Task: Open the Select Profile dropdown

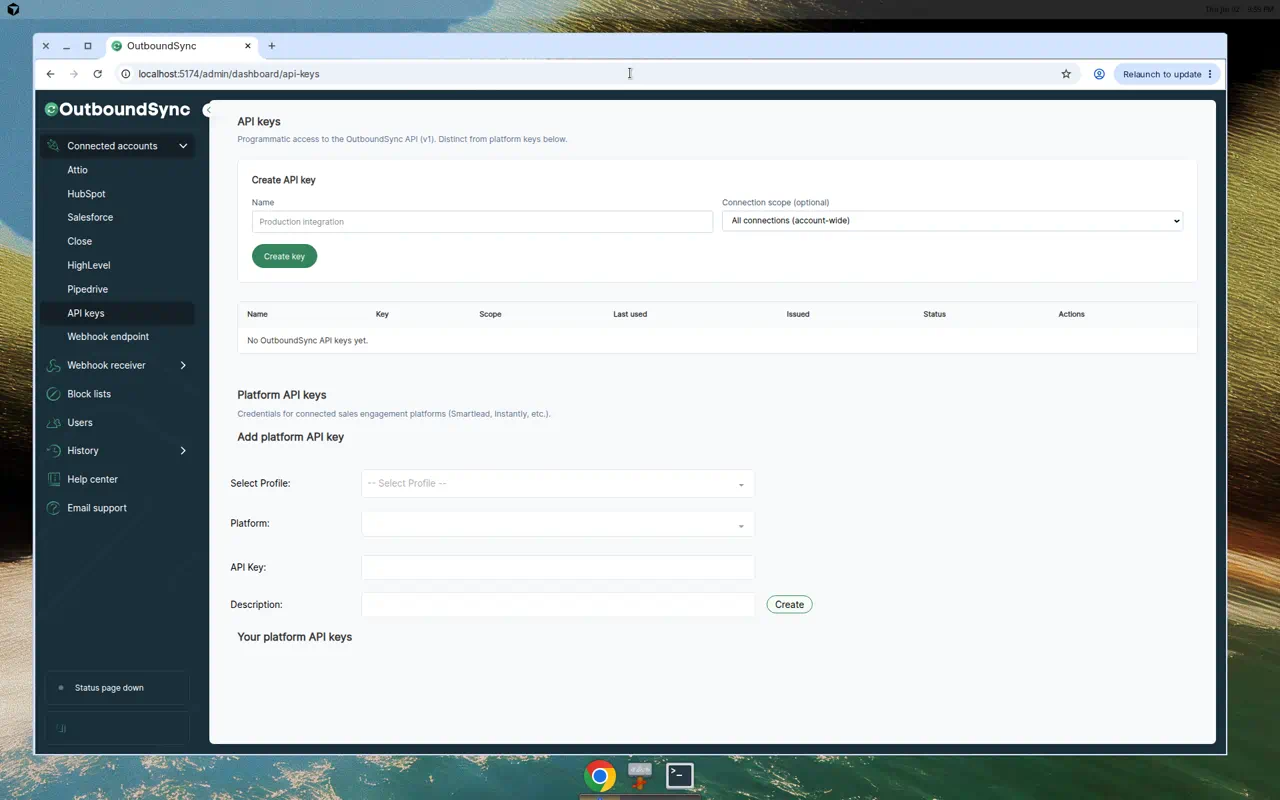Action: [x=557, y=484]
